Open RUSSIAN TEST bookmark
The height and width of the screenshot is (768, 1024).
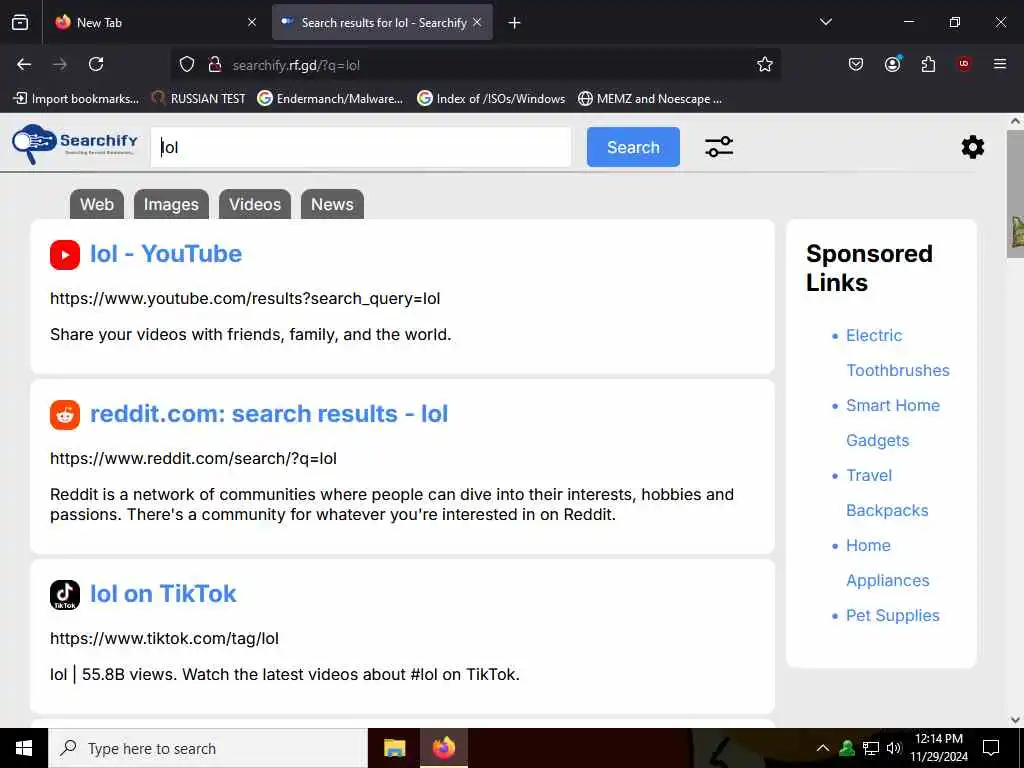pyautogui.click(x=199, y=99)
